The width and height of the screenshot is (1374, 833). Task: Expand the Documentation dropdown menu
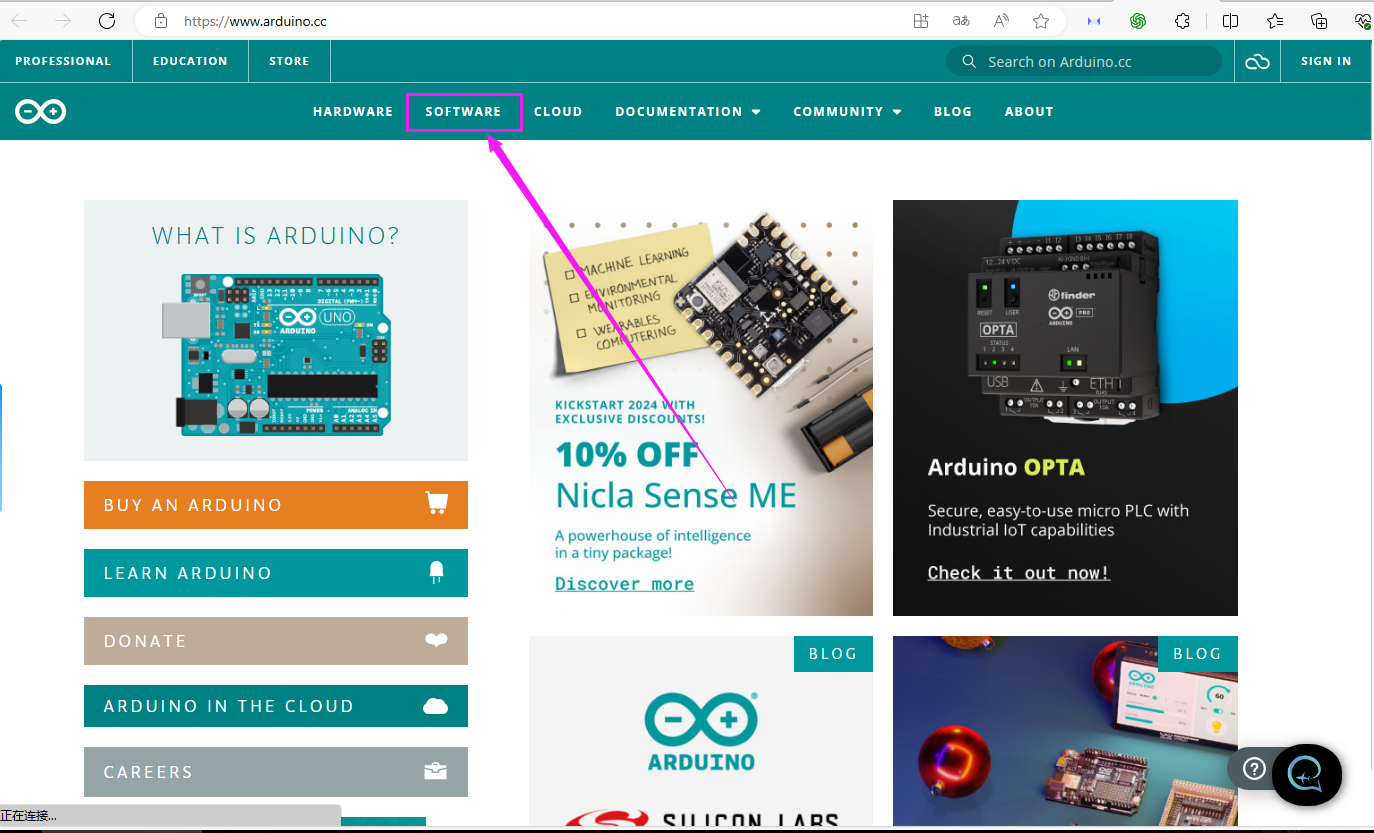pyautogui.click(x=688, y=112)
